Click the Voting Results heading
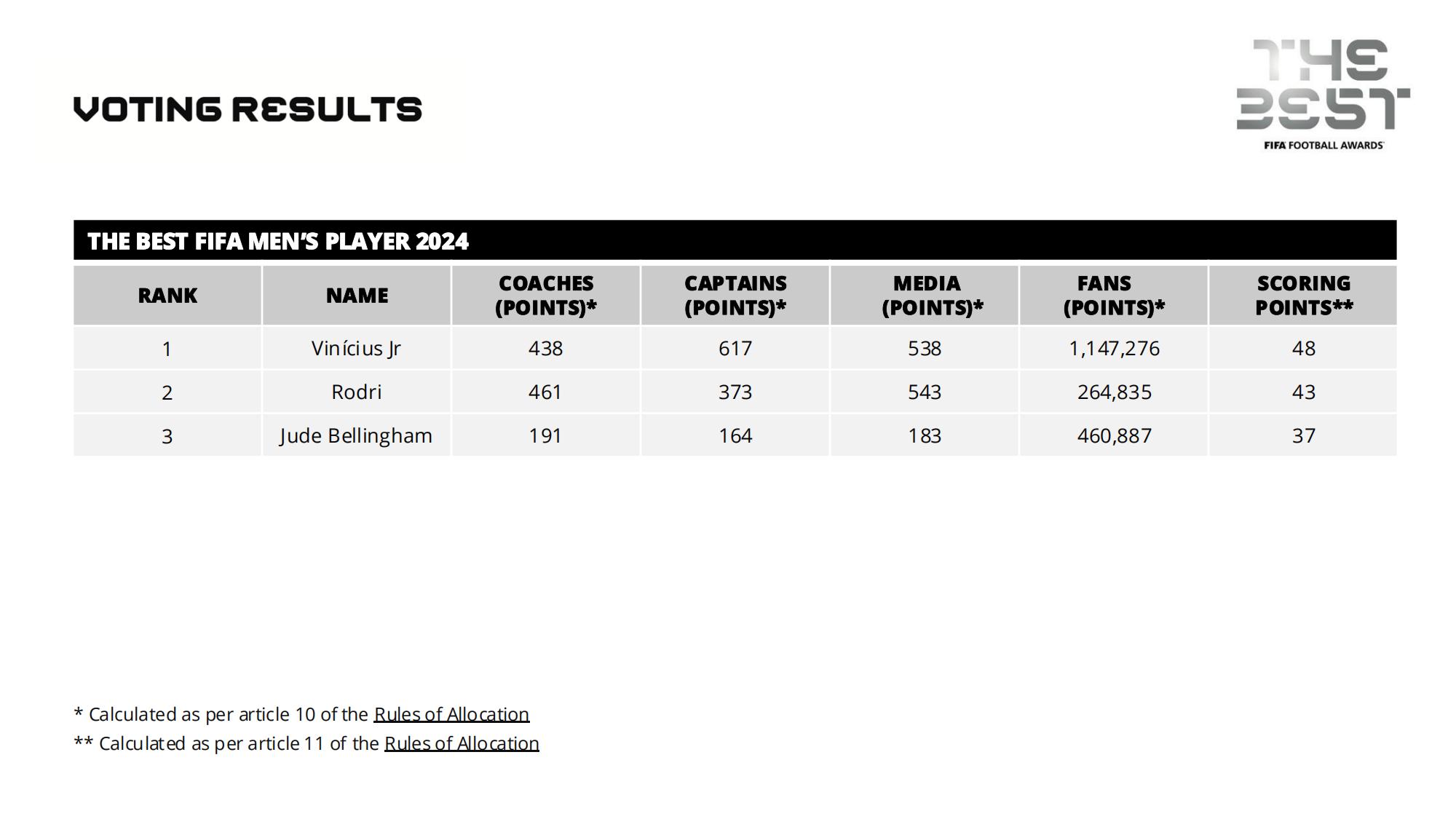Viewport: 1456px width, 819px height. 248,109
